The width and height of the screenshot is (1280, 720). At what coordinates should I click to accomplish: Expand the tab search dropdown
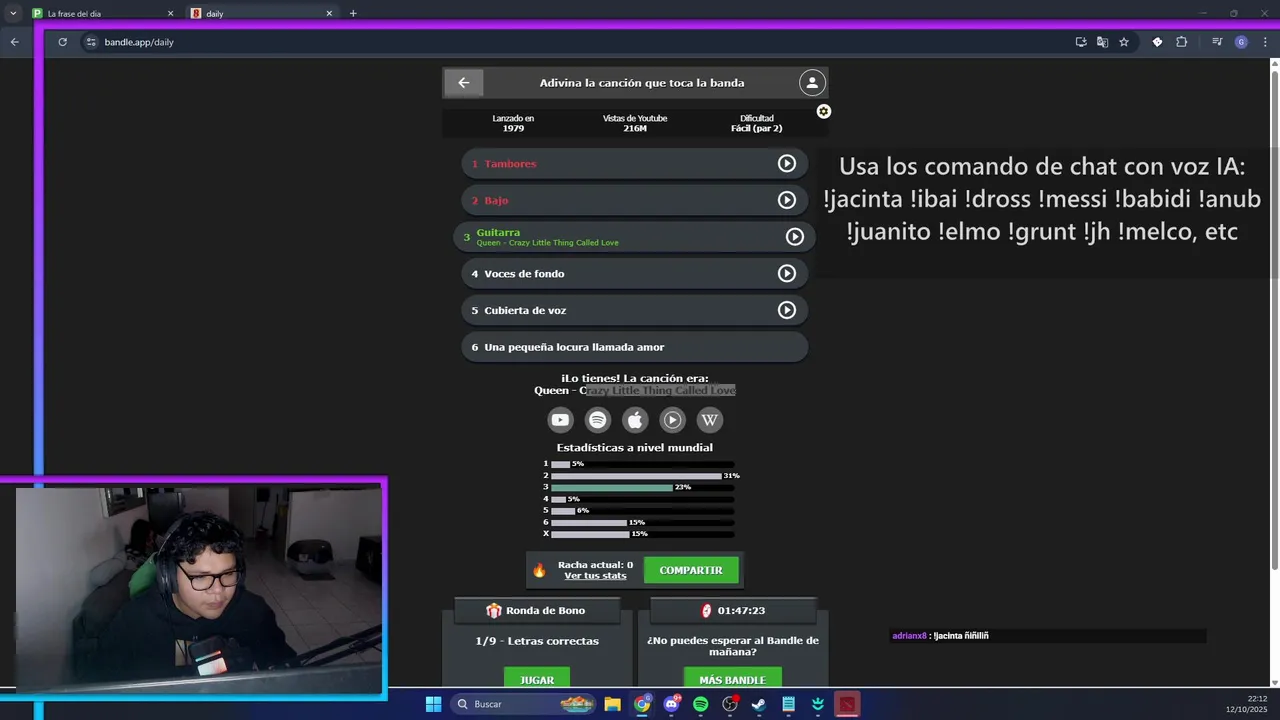point(13,14)
